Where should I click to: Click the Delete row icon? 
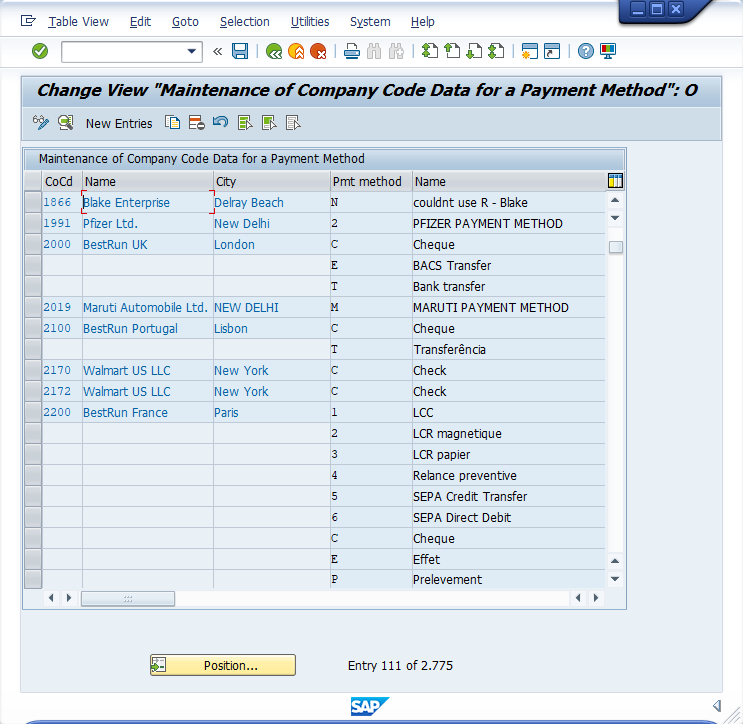196,123
